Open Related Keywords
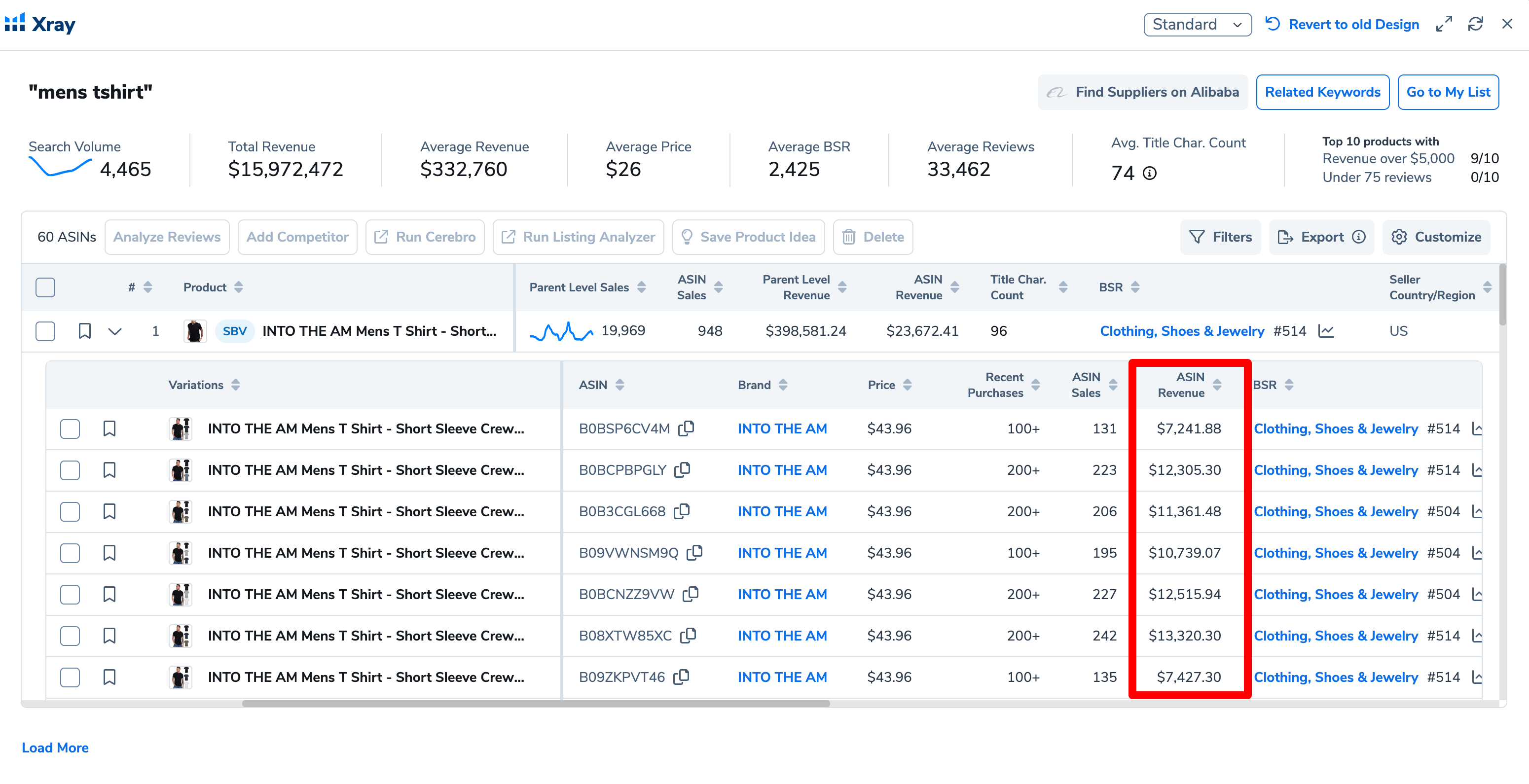This screenshot has height=784, width=1529. click(x=1322, y=92)
